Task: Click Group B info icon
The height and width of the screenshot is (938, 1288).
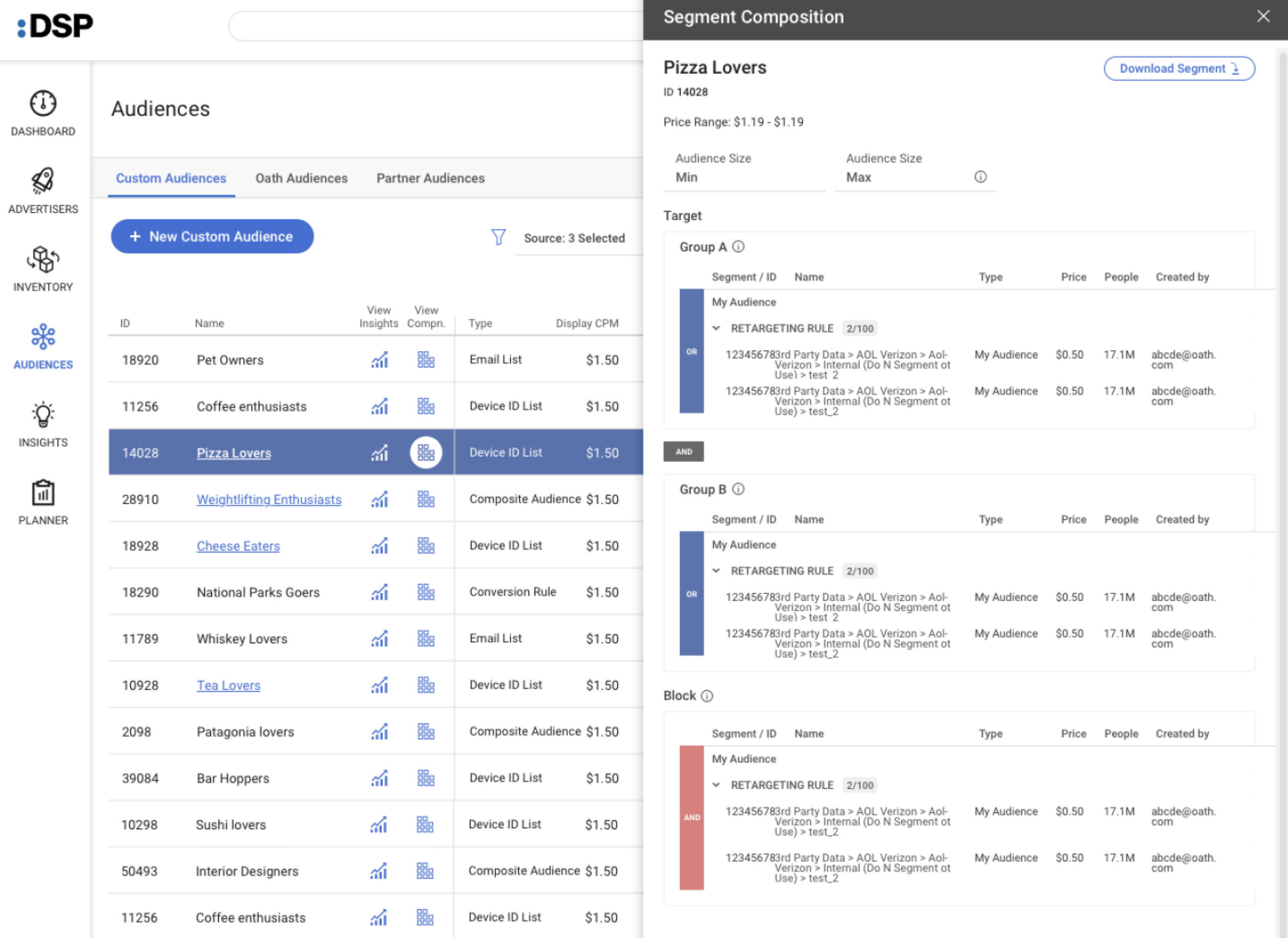Action: coord(738,489)
